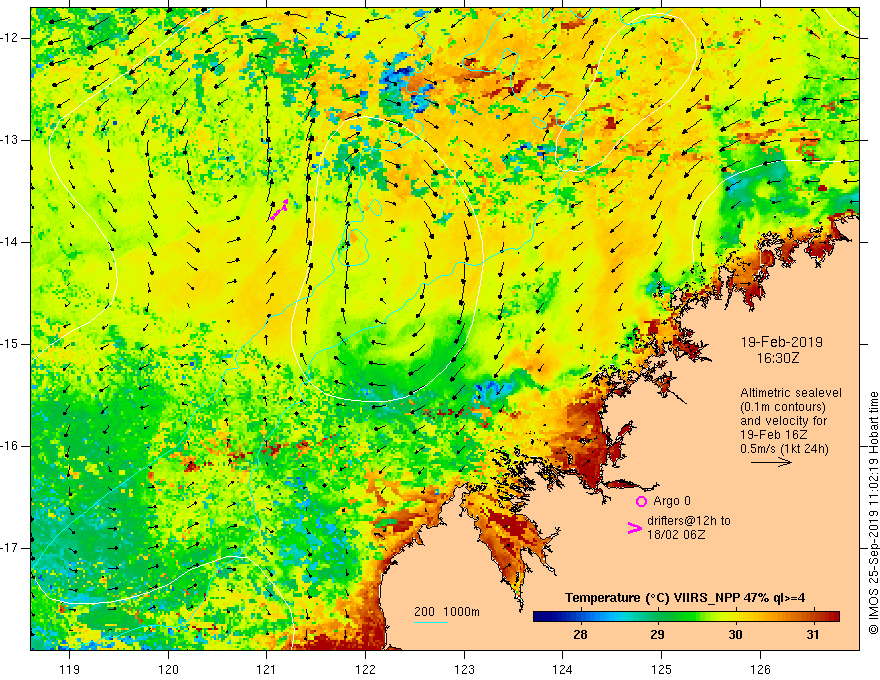Click the IMOS copyright timestamp text
The image size is (880, 680).
point(873,513)
